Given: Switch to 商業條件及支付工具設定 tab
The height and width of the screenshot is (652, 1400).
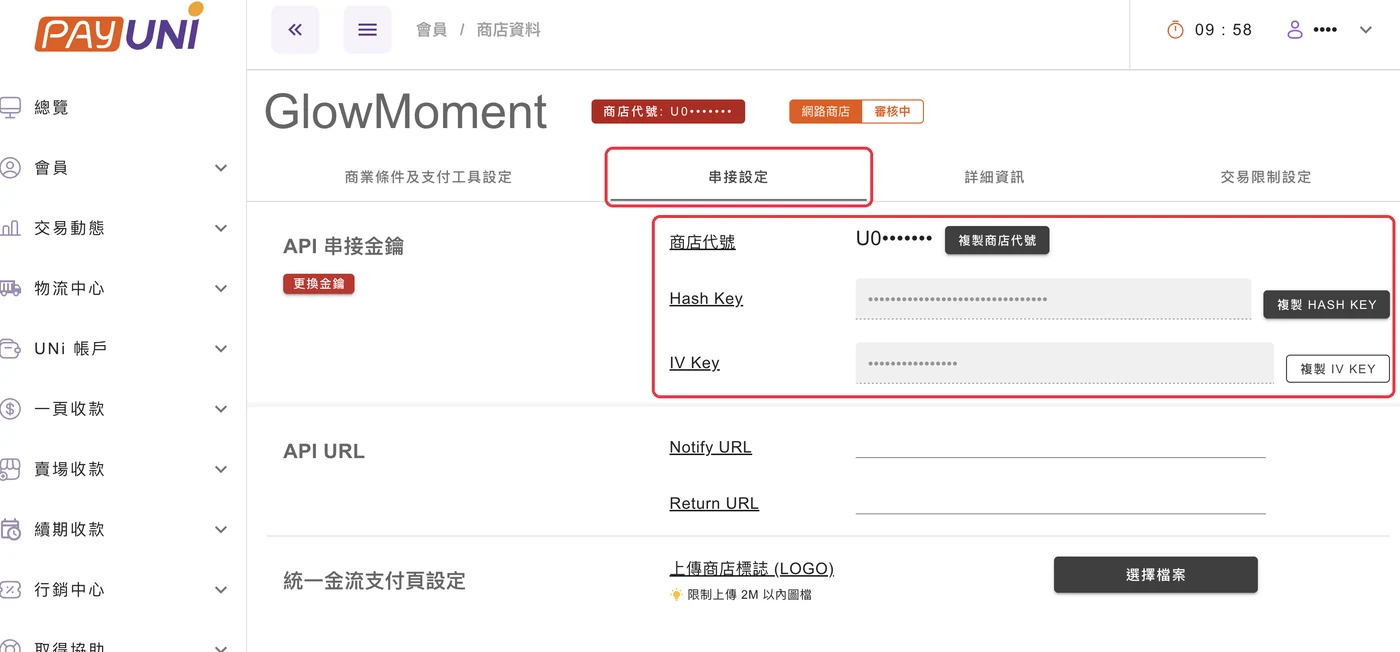Looking at the screenshot, I should (x=428, y=177).
